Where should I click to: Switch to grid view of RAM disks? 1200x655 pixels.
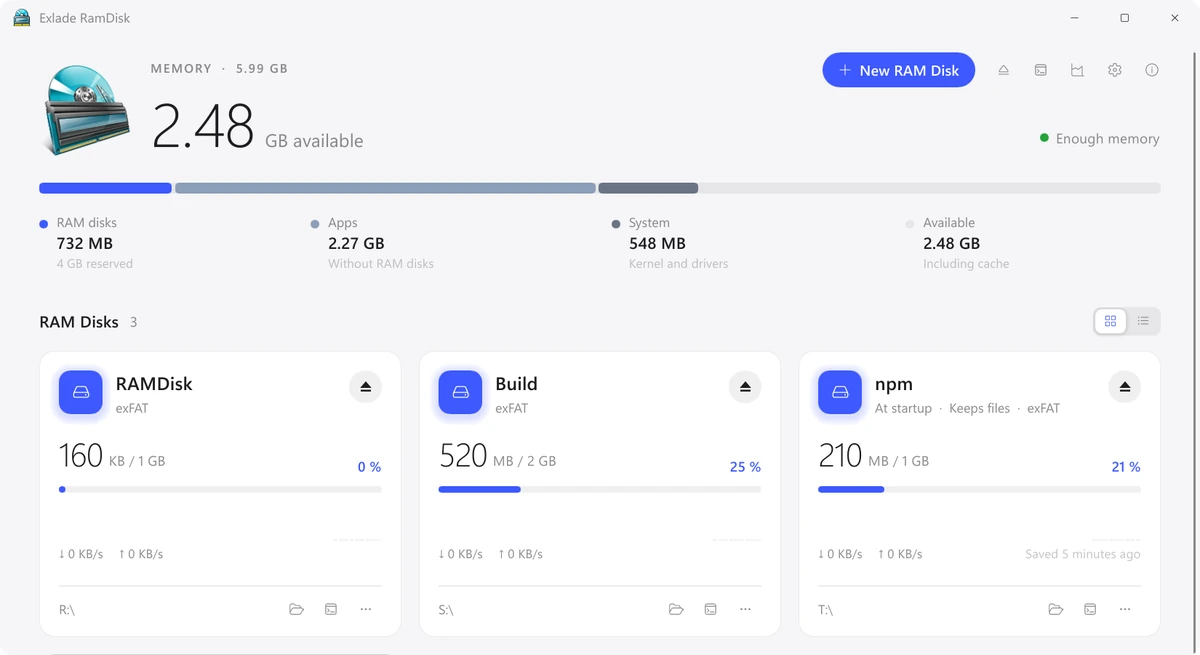[1110, 321]
